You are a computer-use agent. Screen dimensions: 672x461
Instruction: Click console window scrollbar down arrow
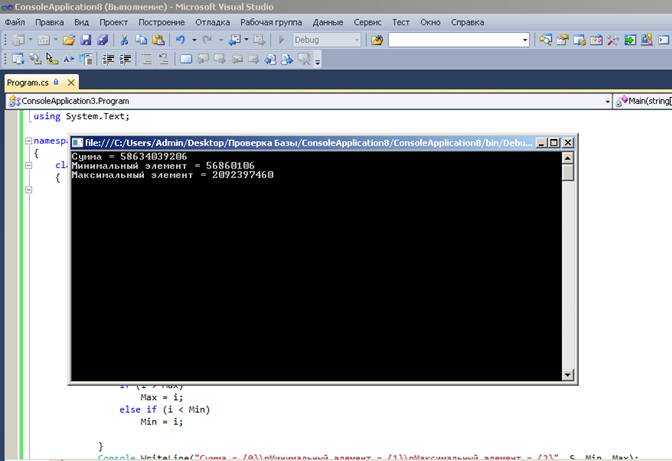point(568,375)
